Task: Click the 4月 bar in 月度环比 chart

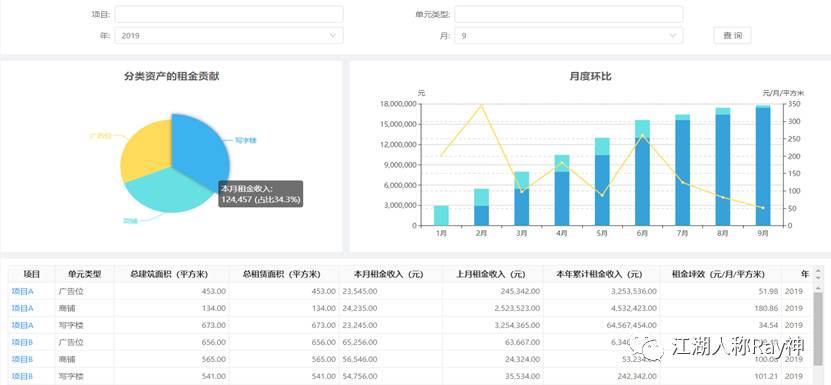Action: pyautogui.click(x=562, y=190)
